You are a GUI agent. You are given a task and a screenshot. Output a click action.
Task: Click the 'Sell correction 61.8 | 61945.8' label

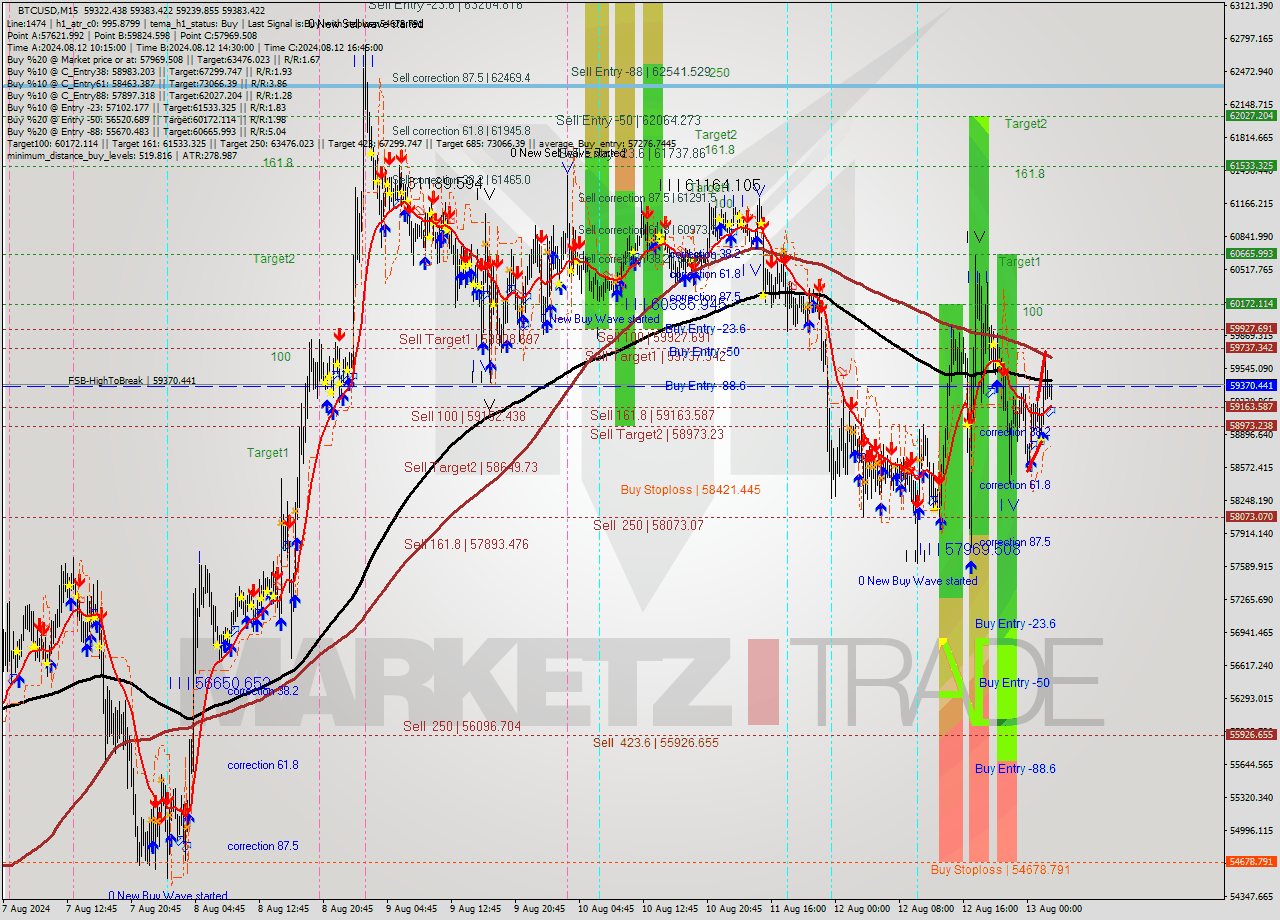(x=461, y=131)
